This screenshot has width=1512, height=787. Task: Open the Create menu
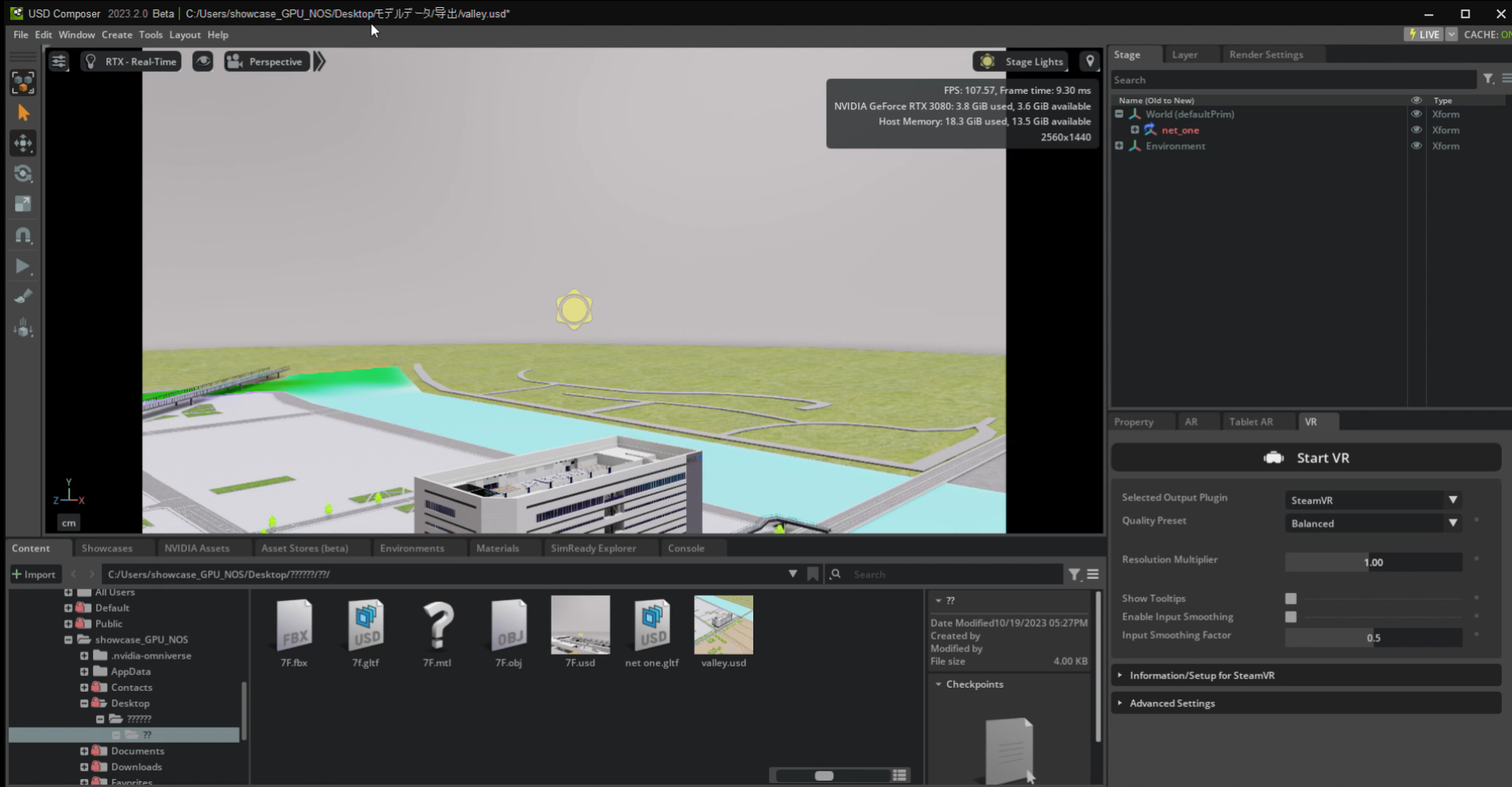coord(117,35)
